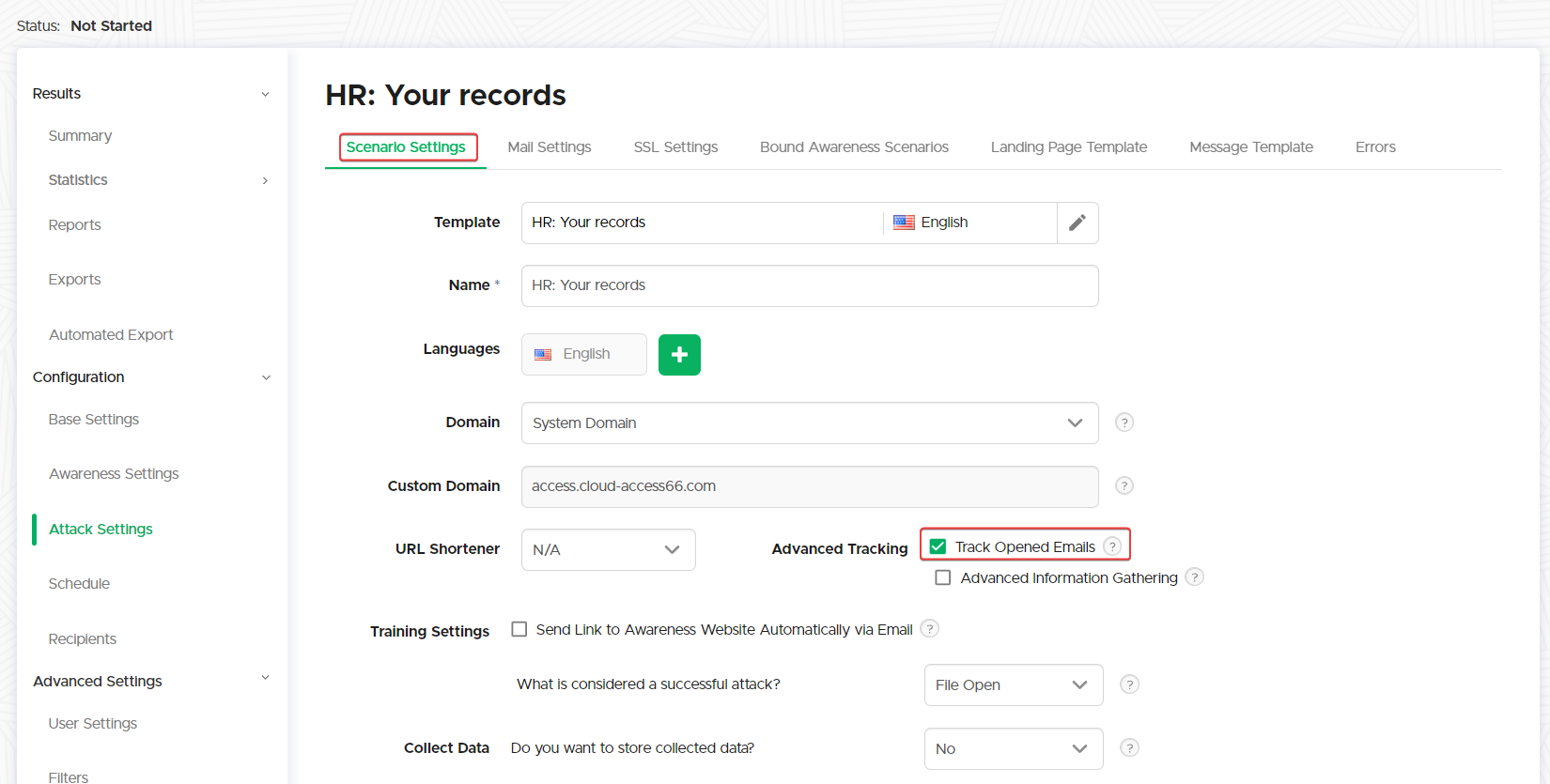Click help icon beside Advanced Information Gathering
This screenshot has height=784, width=1550.
click(1194, 577)
